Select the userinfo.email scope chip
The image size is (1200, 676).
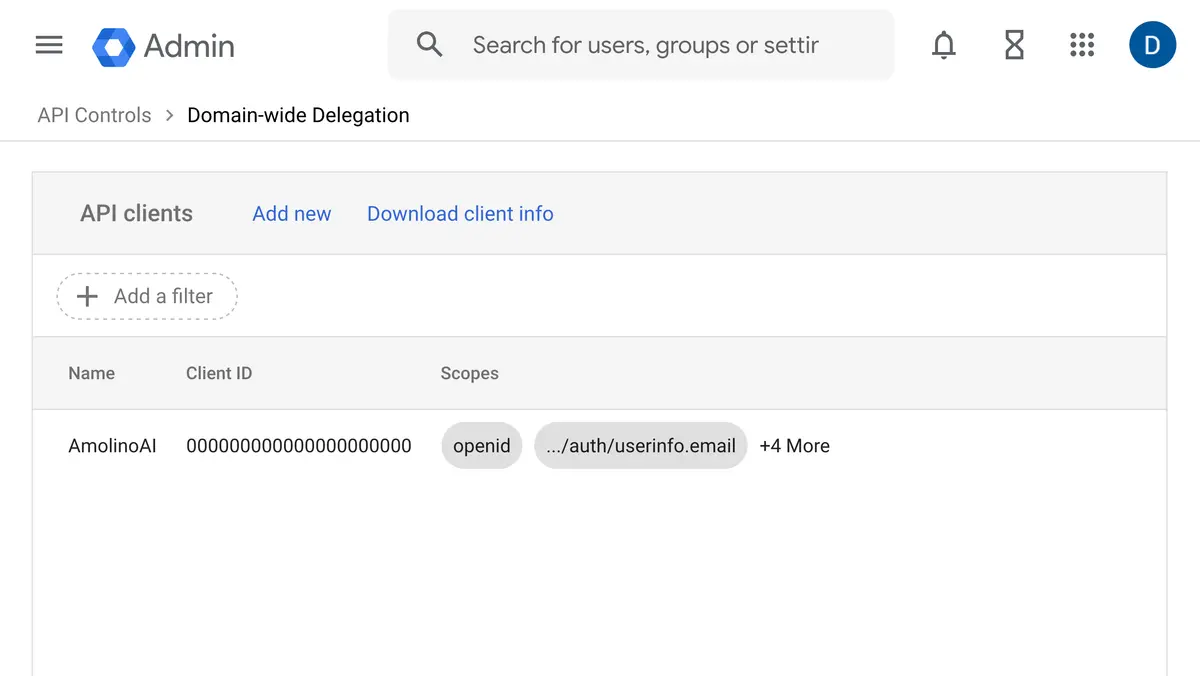(x=640, y=446)
